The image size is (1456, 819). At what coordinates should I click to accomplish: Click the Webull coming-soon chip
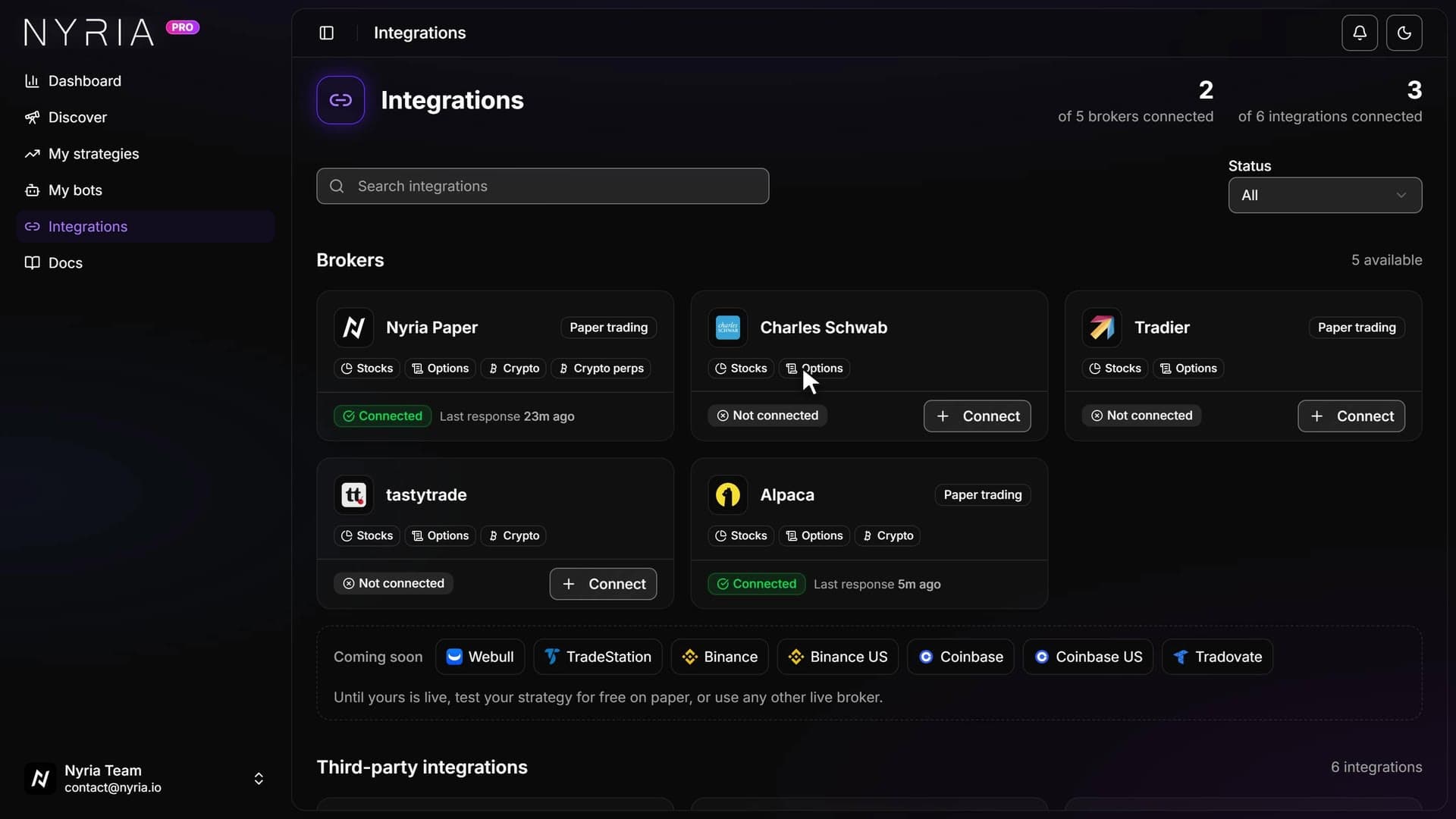pyautogui.click(x=480, y=657)
